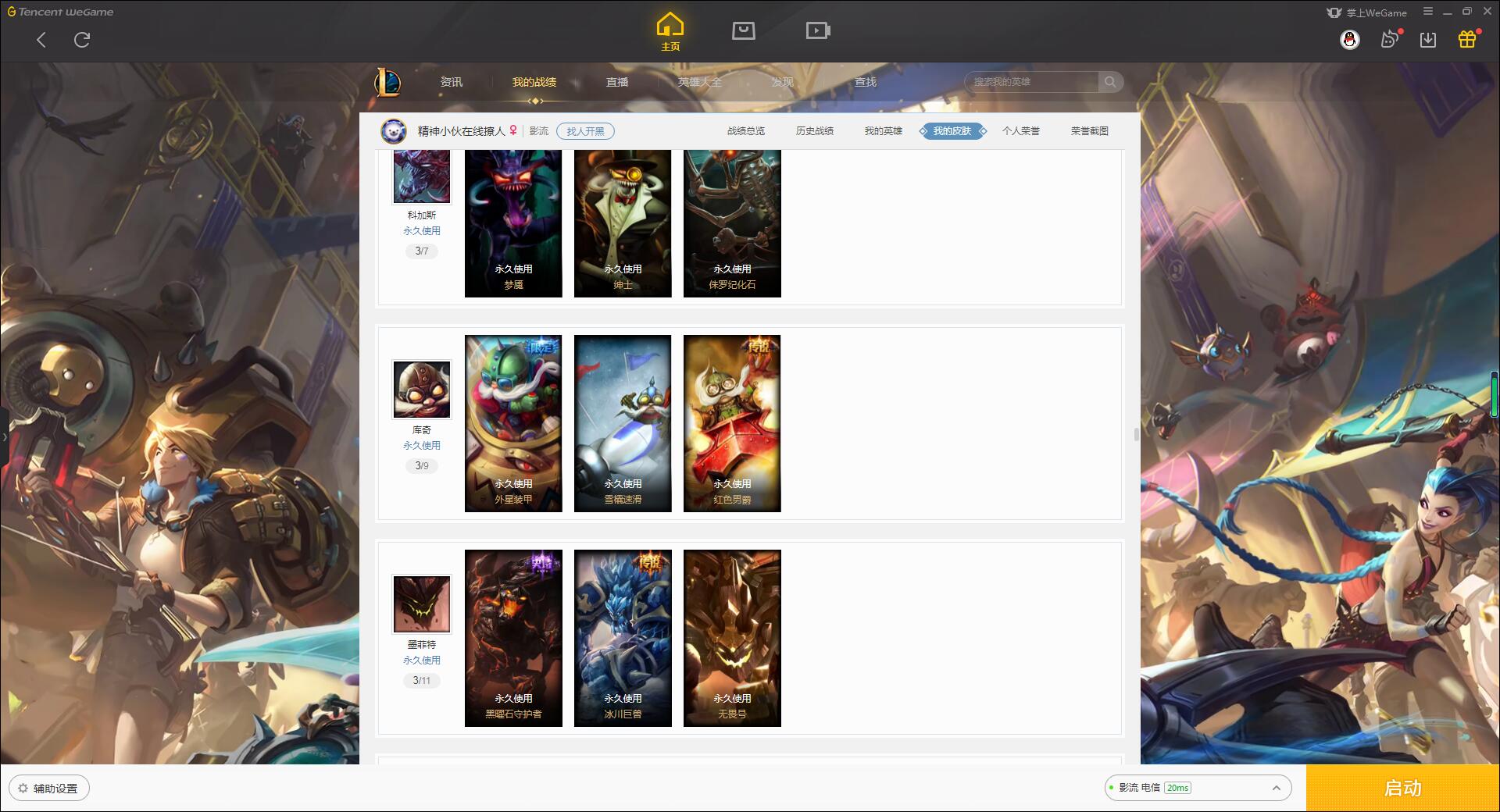Open the QQ penguin avatar
Viewport: 1500px width, 812px height.
click(1349, 40)
